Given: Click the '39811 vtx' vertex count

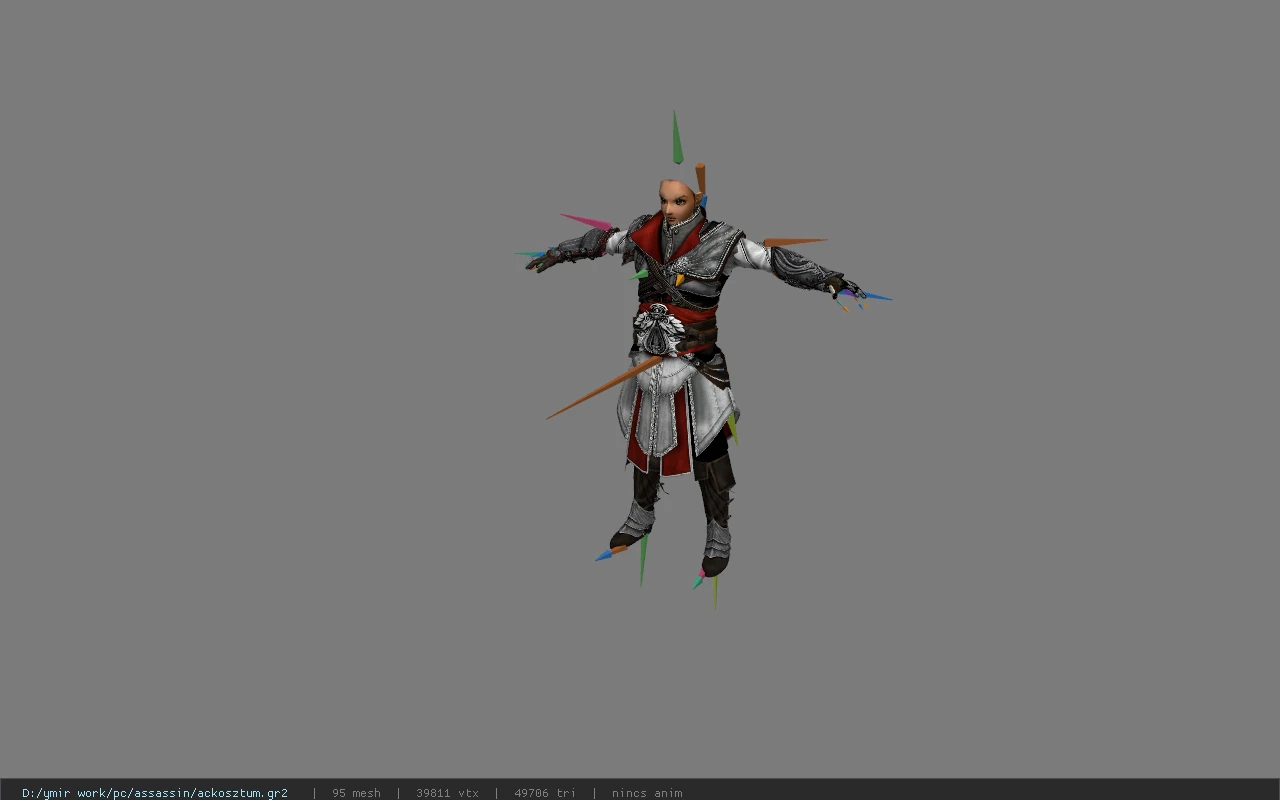Looking at the screenshot, I should [x=447, y=793].
